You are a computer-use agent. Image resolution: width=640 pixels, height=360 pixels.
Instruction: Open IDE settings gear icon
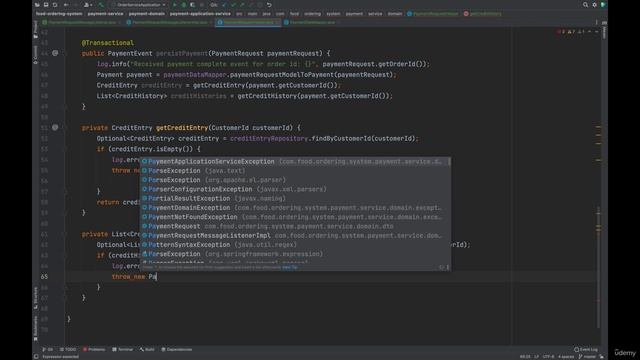[x=594, y=5]
